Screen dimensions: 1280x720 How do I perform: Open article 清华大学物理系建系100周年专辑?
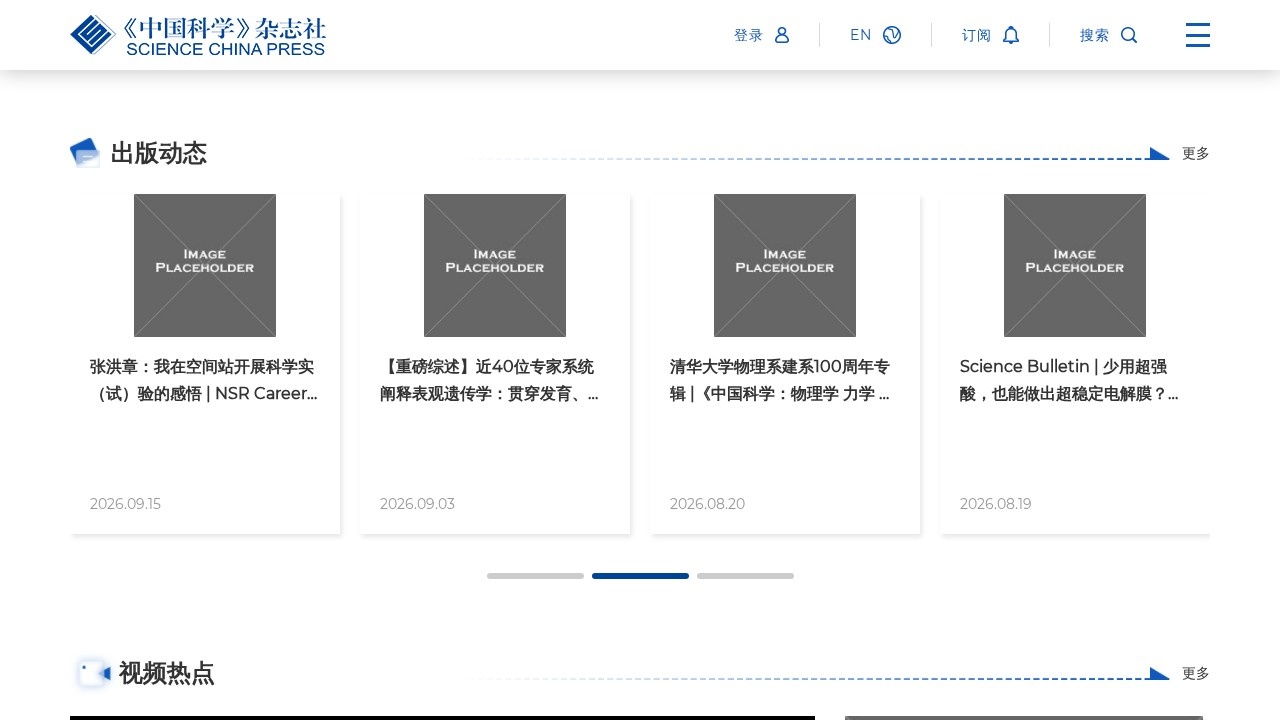click(x=780, y=380)
